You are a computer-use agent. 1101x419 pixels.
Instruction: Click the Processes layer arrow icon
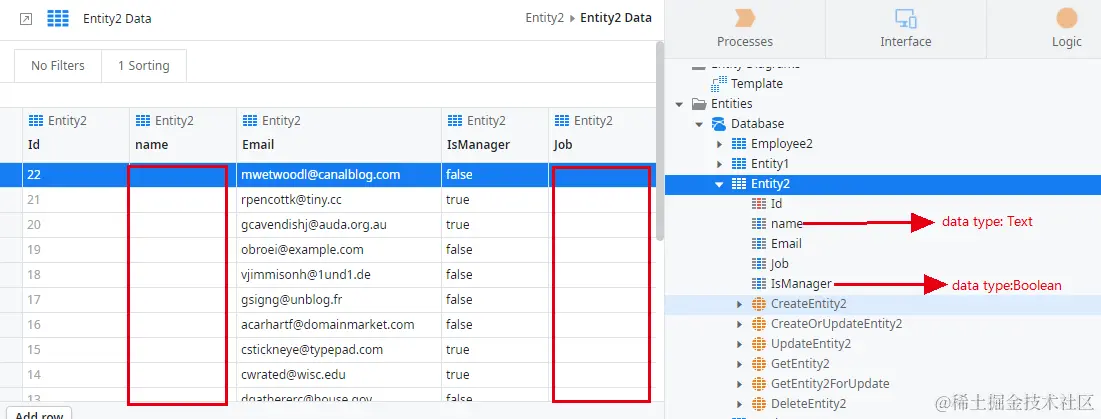744,18
